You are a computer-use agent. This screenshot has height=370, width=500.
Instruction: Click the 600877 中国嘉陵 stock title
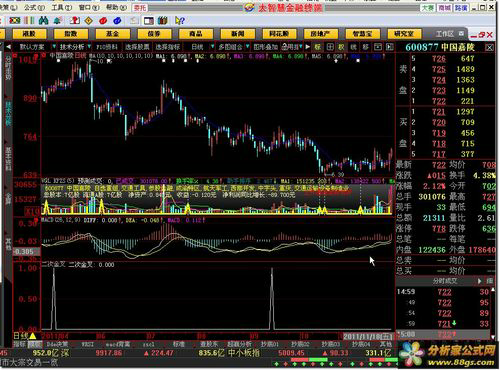click(x=440, y=47)
